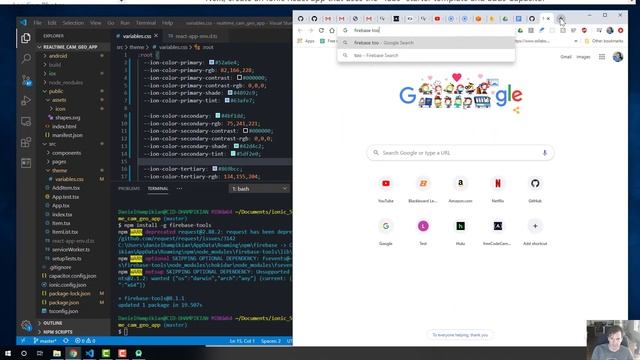Open Extensions view in VS Code activity bar
The image size is (640, 360).
(26, 142)
